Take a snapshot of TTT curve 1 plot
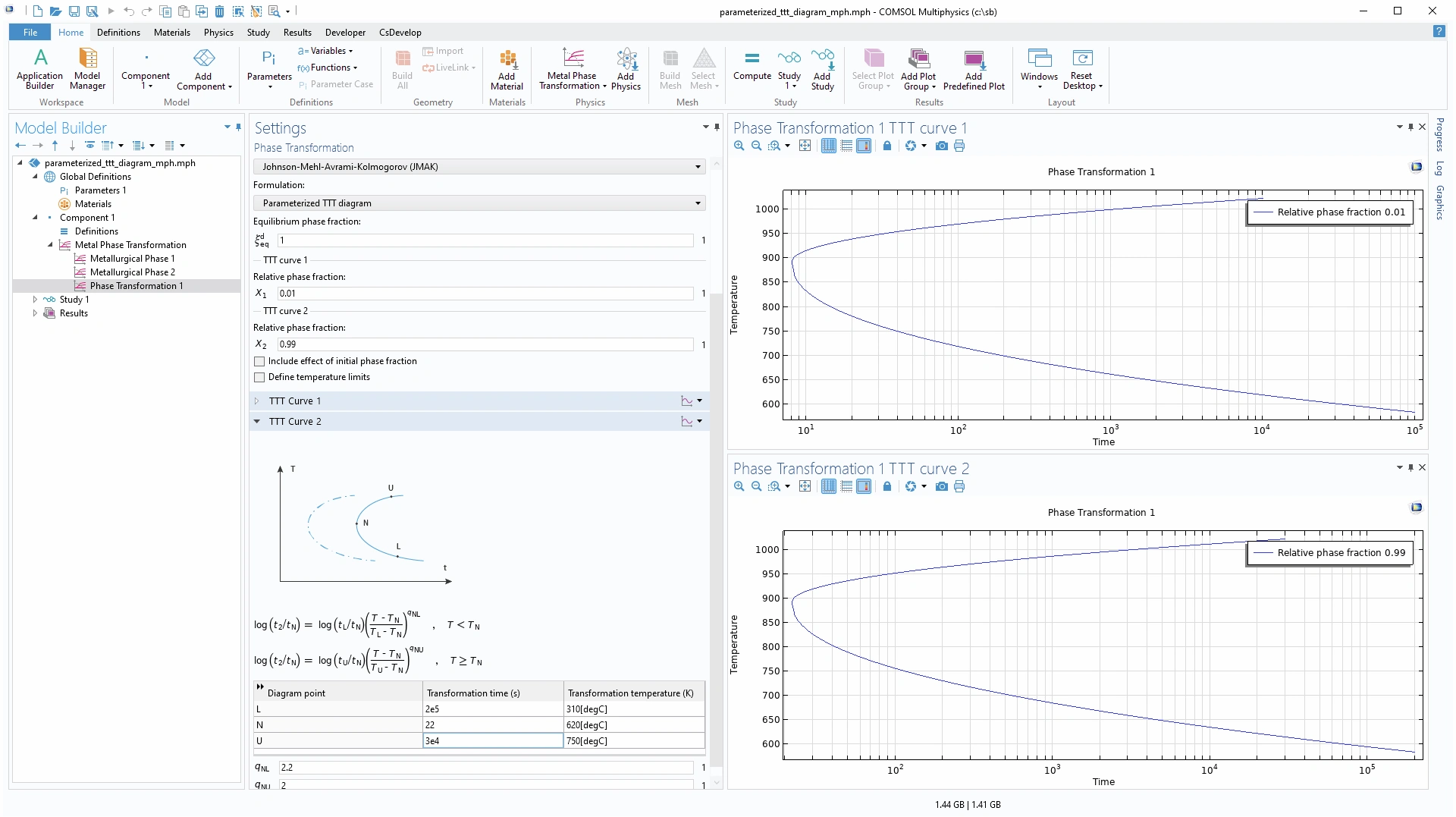1456x817 pixels. 941,146
